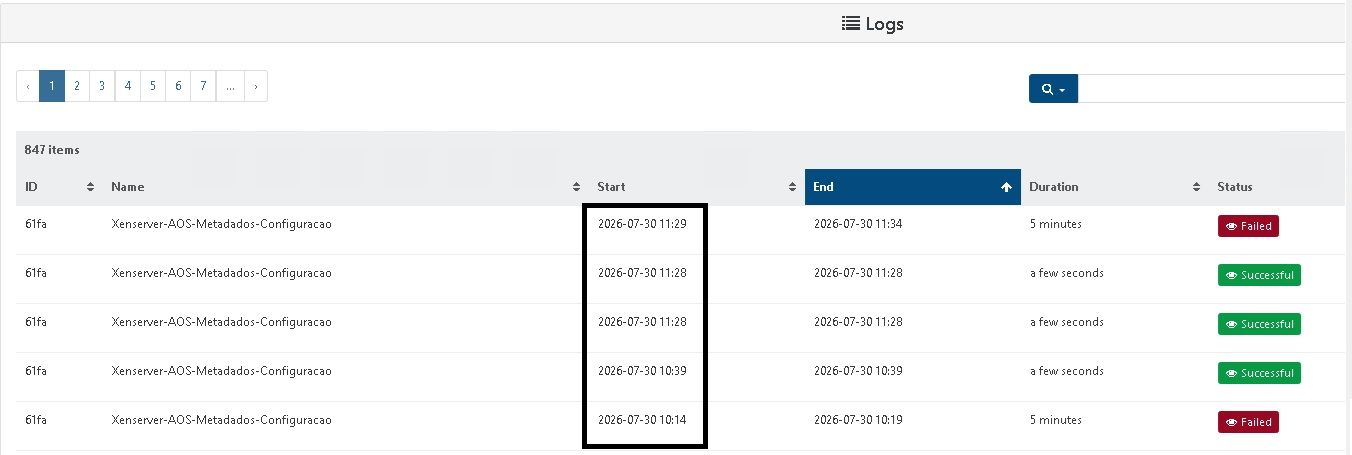Open the Failed status of the 10:14 log
1352x455 pixels.
(x=1247, y=422)
